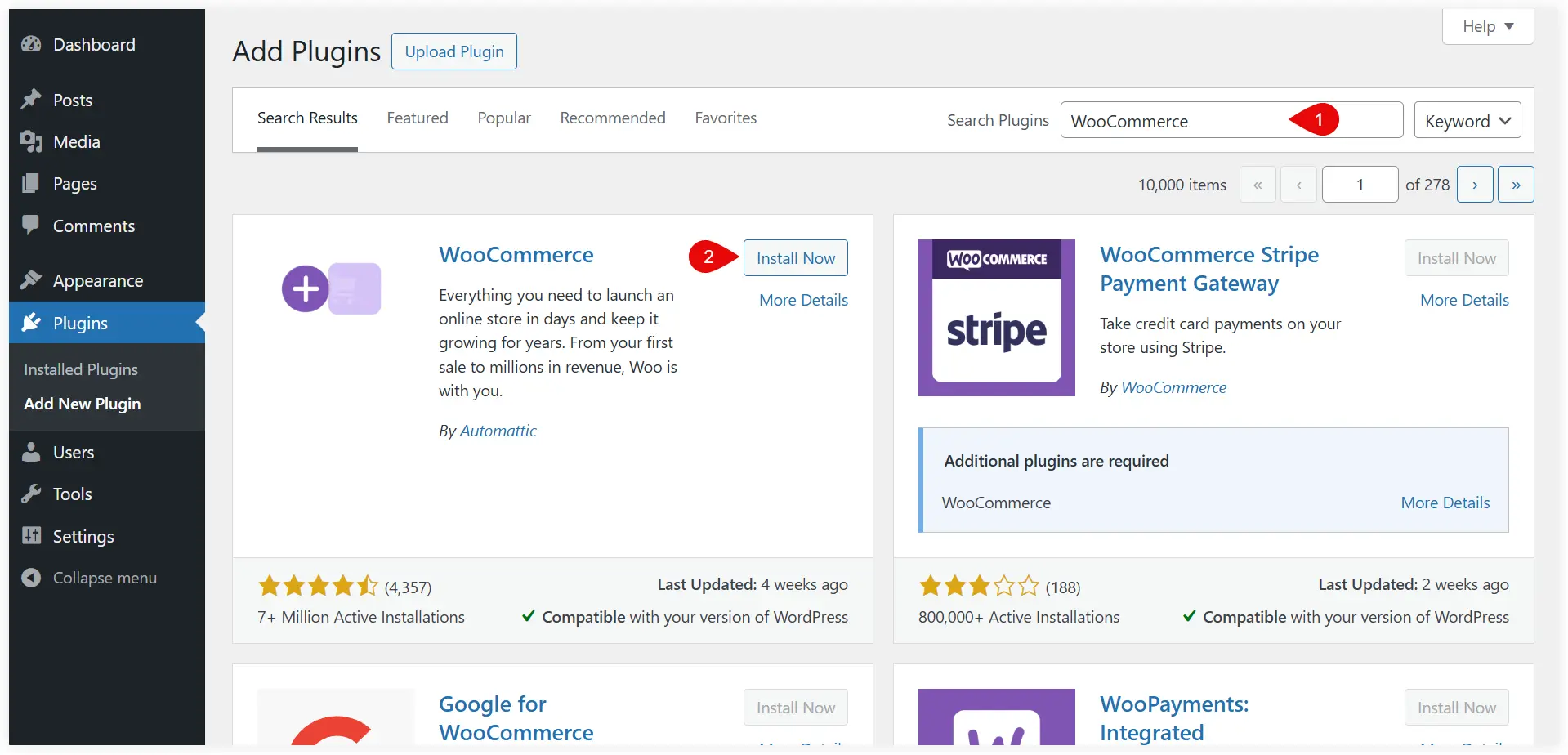
Task: Click the '7+ Million Active Installations' text
Action: point(361,617)
